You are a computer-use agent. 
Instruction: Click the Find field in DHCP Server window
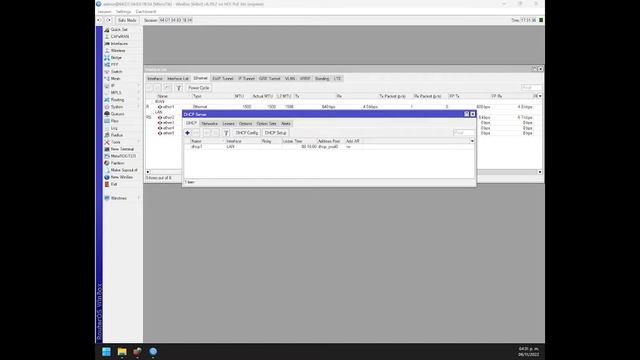pyautogui.click(x=464, y=133)
